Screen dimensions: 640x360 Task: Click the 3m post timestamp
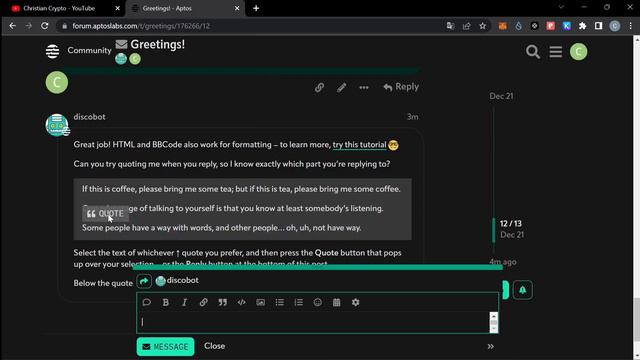[412, 117]
